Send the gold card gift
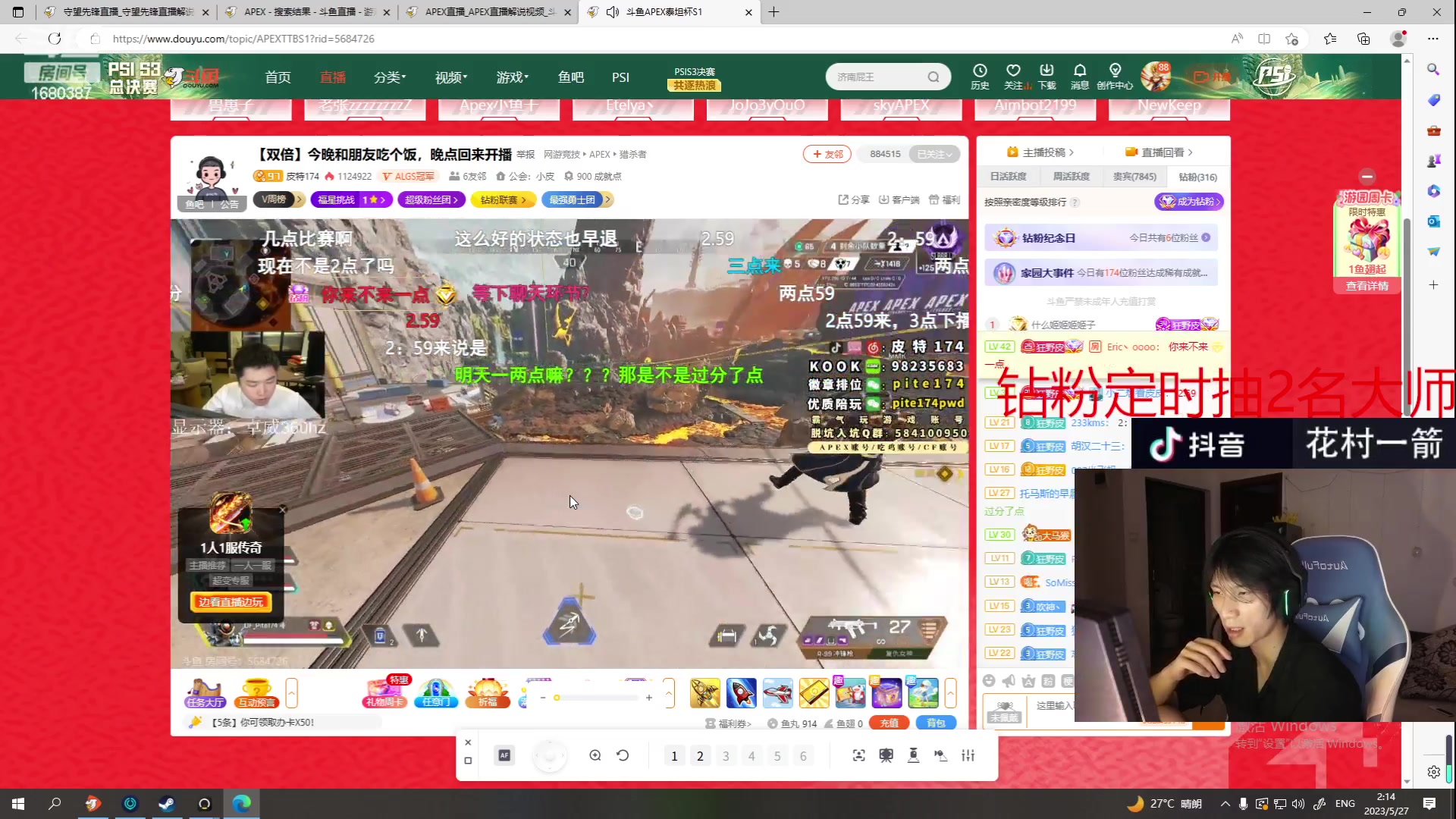This screenshot has width=1456, height=819. tap(814, 693)
